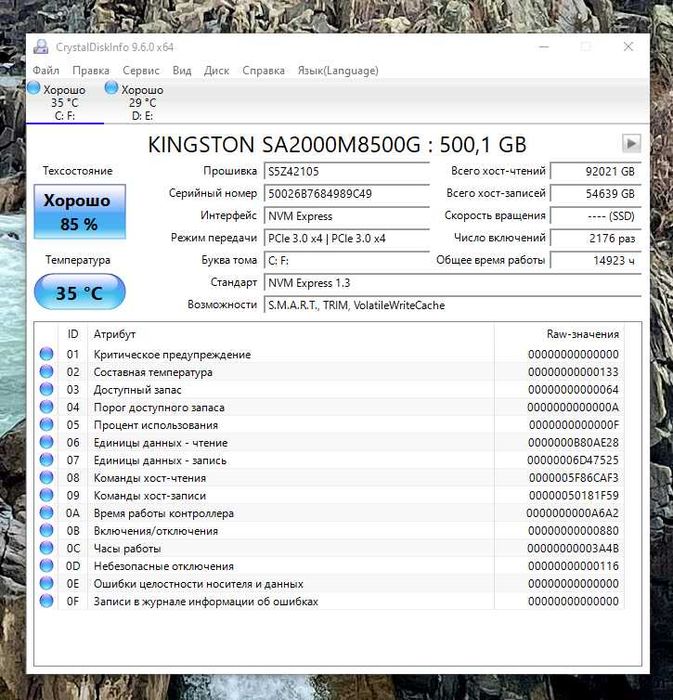
Task: Click raw value 000000000000A
Action: click(573, 407)
